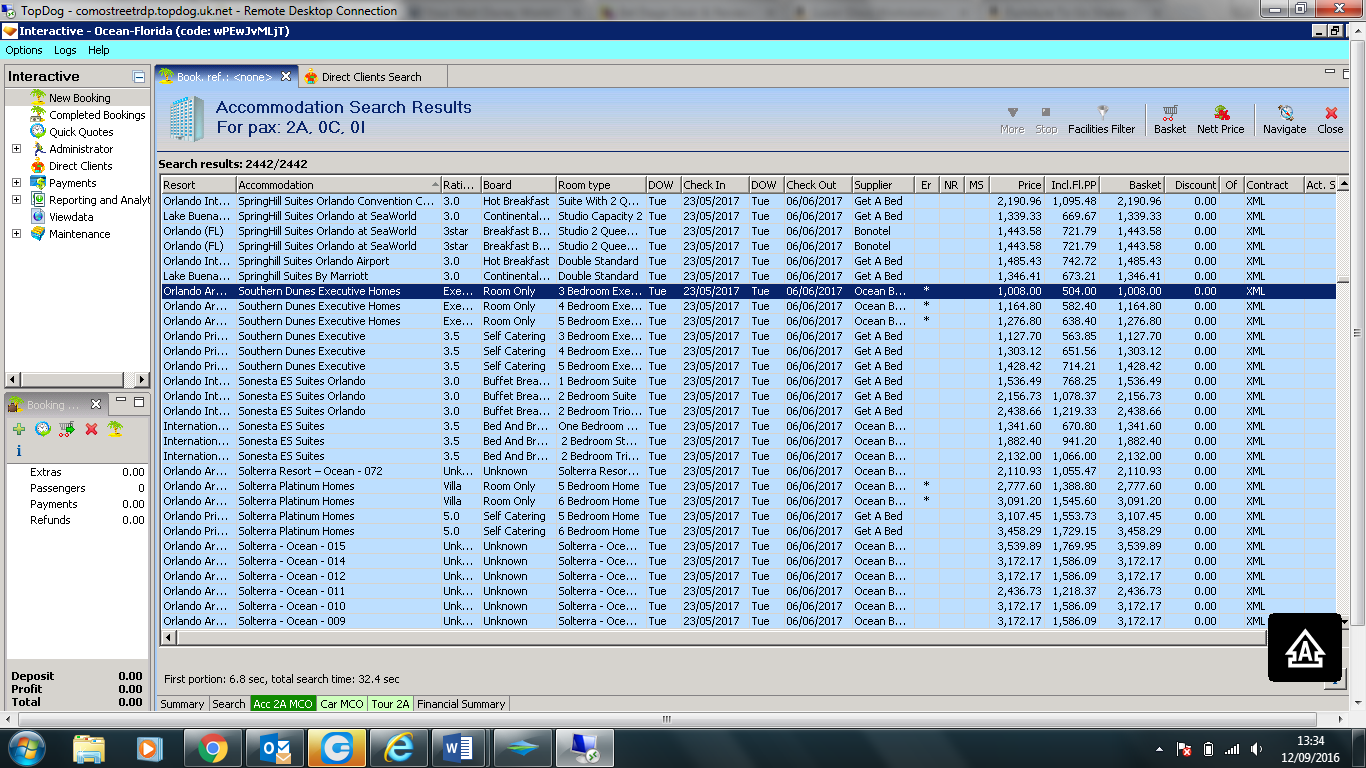Sort results by the Contract column header

(1273, 185)
